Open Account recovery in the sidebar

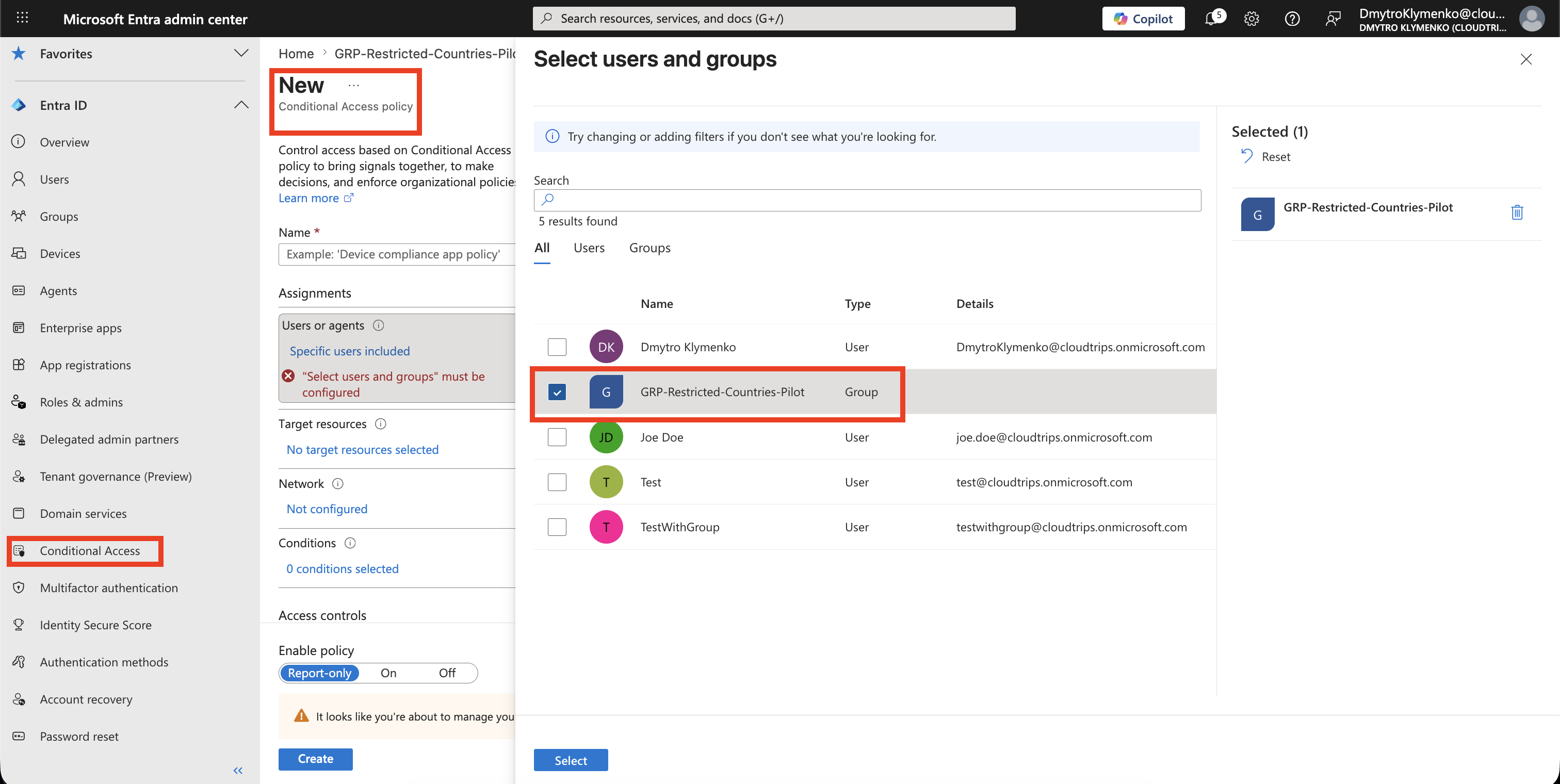point(86,699)
